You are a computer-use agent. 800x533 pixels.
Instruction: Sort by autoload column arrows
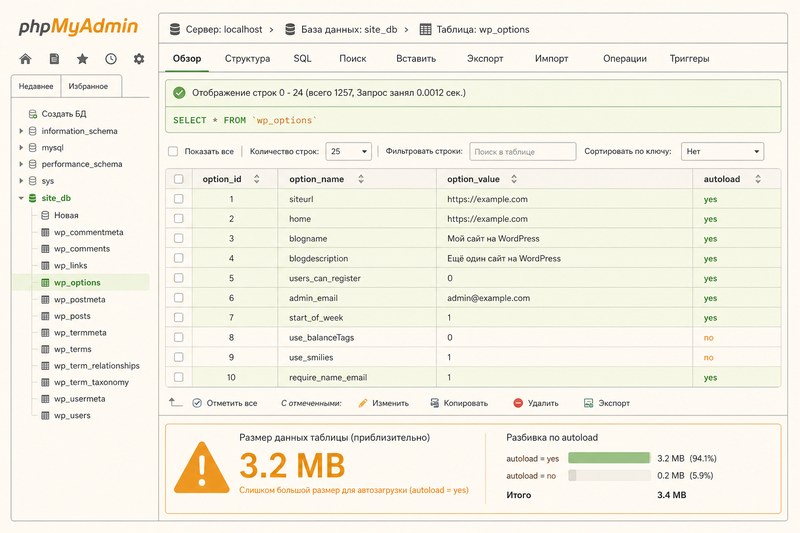(x=758, y=179)
